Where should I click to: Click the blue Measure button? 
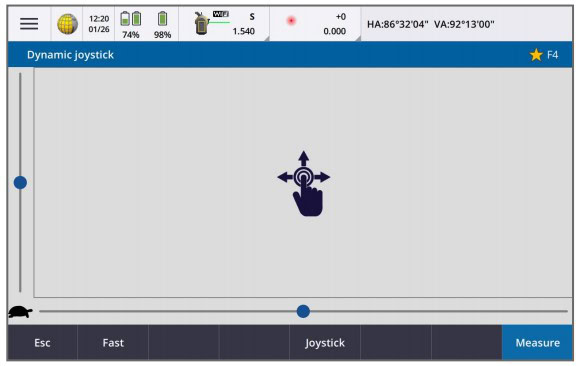537,343
